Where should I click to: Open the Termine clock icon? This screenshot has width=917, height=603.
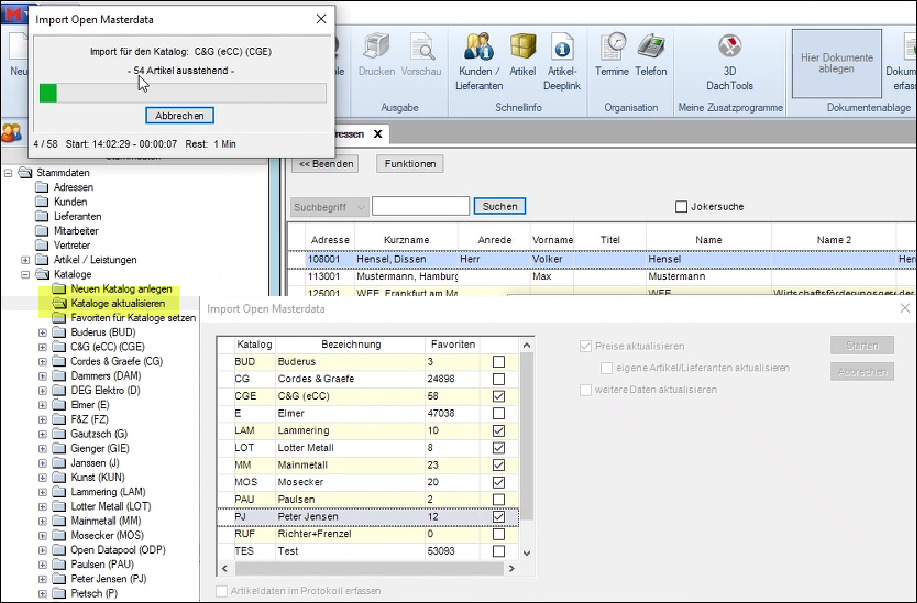[x=612, y=55]
